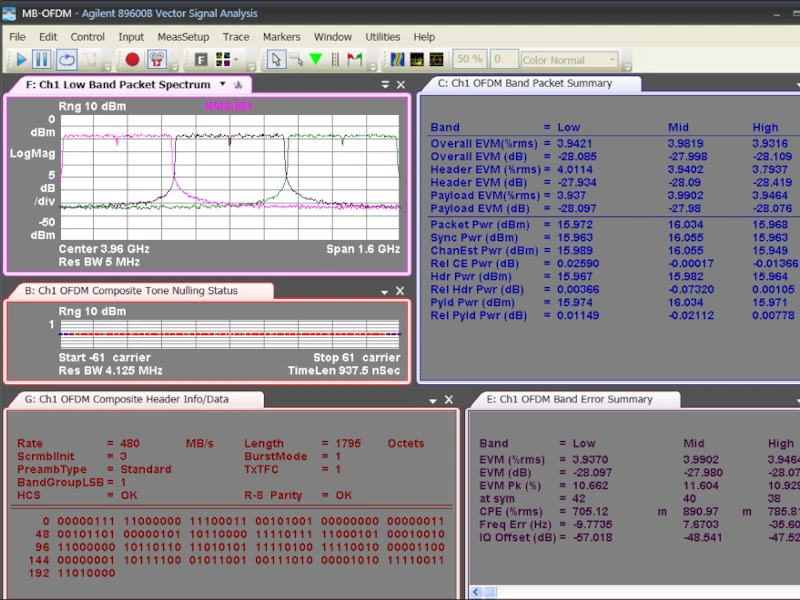Open the Markers menu
The height and width of the screenshot is (600, 800).
[x=281, y=37]
